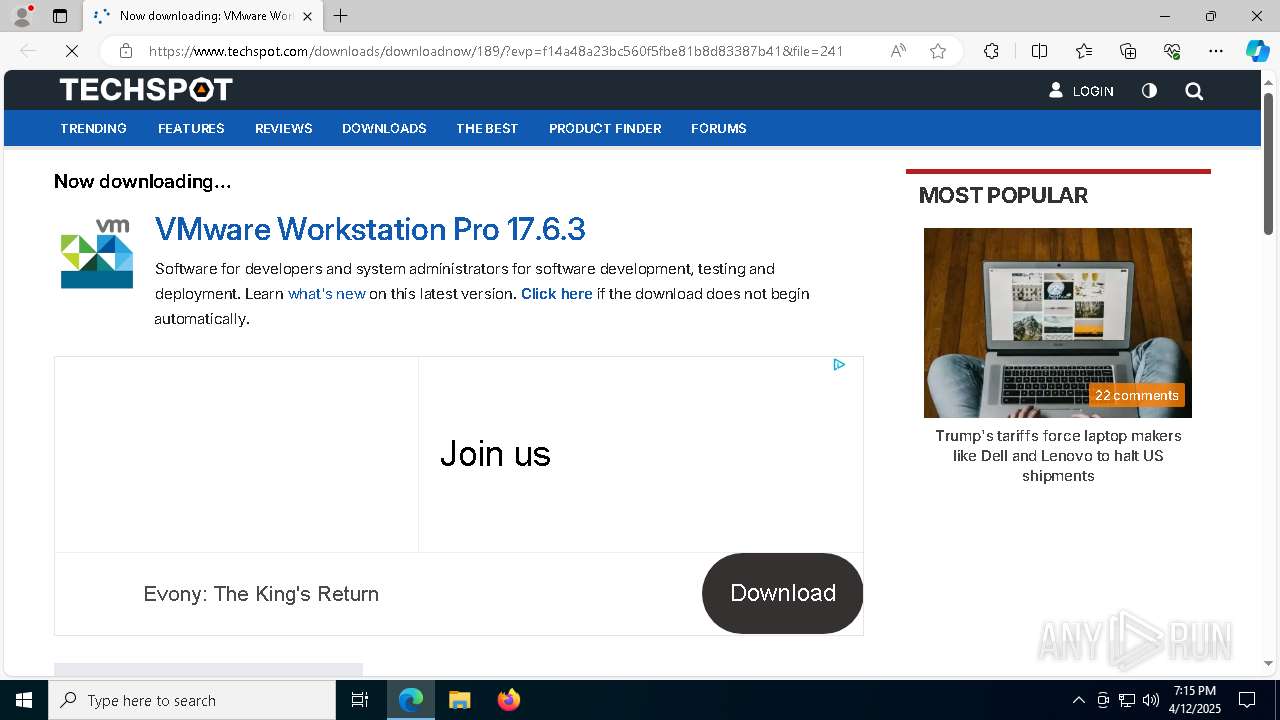This screenshot has height=720, width=1280.
Task: Add this page to favorites
Action: pos(938,51)
